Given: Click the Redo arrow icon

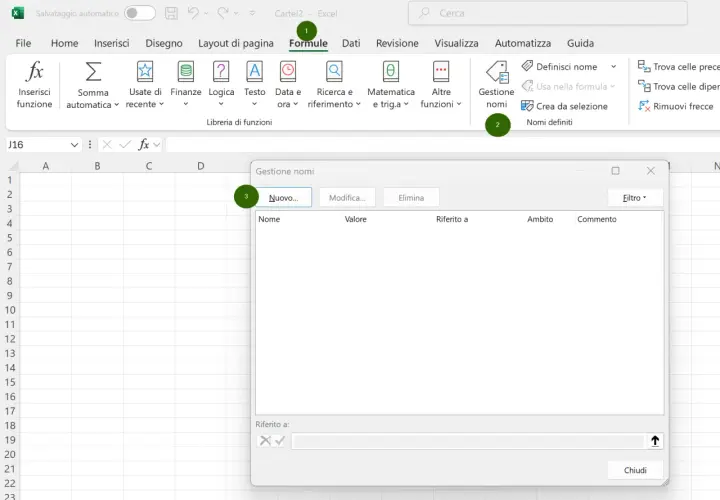Looking at the screenshot, I should pos(223,13).
